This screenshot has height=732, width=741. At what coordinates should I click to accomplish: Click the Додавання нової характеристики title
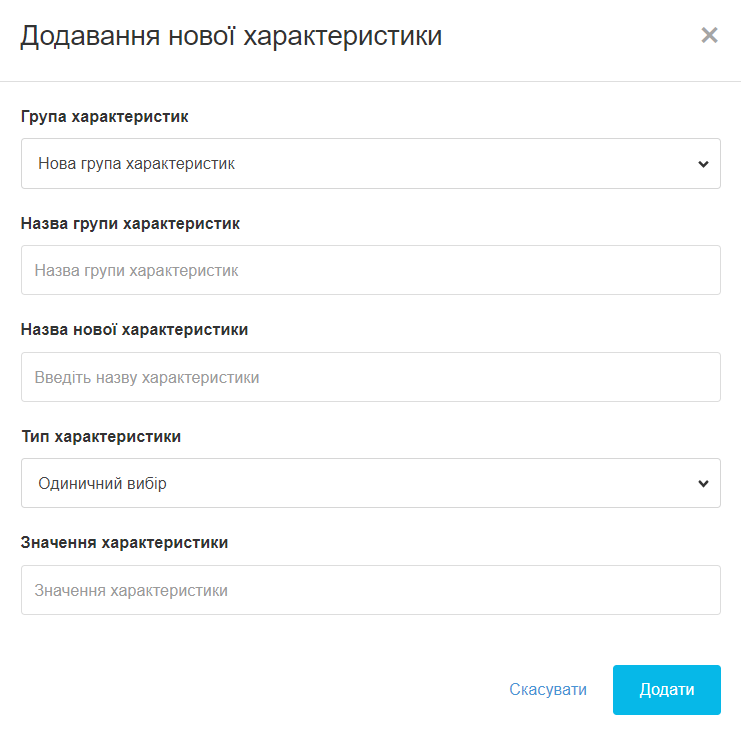point(231,36)
